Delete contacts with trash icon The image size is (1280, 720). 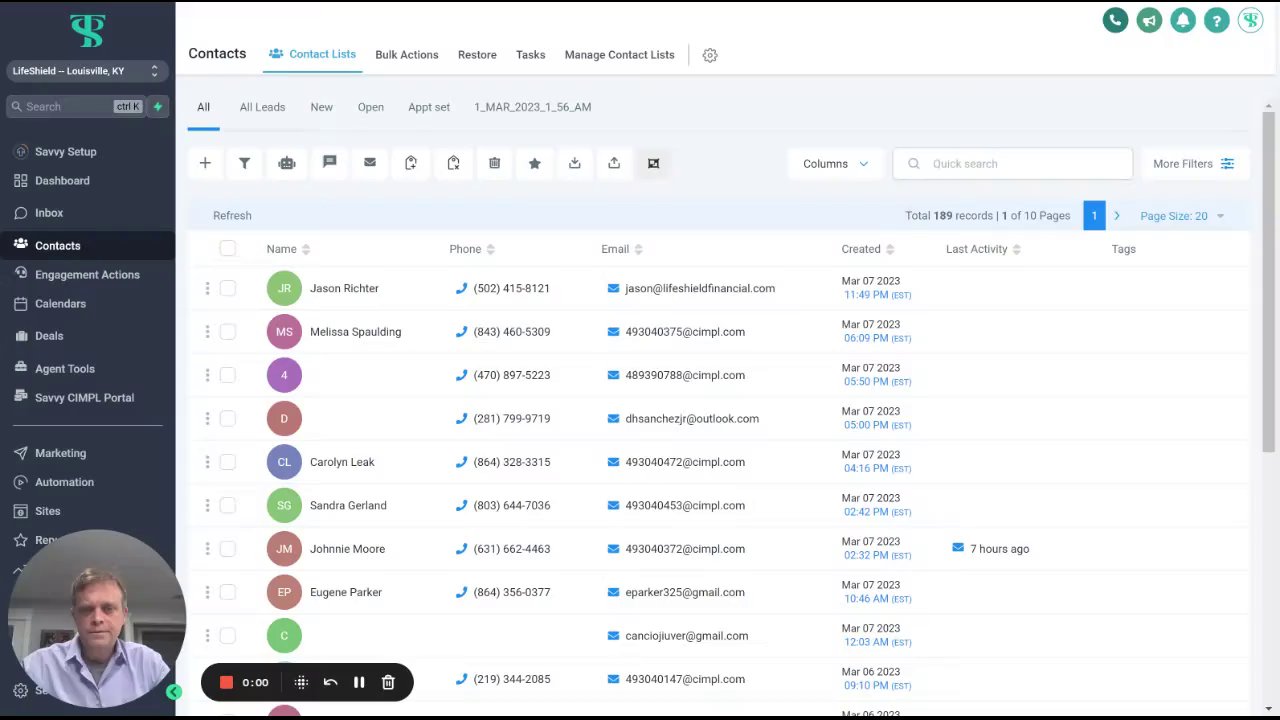(x=494, y=163)
